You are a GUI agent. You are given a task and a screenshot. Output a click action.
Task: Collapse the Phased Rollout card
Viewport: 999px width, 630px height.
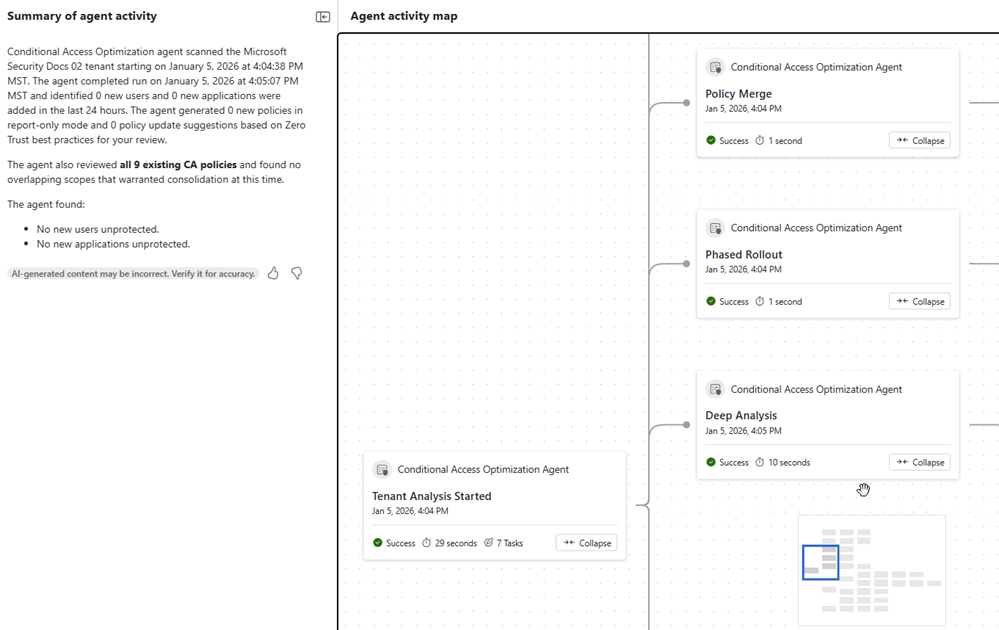pyautogui.click(x=919, y=301)
